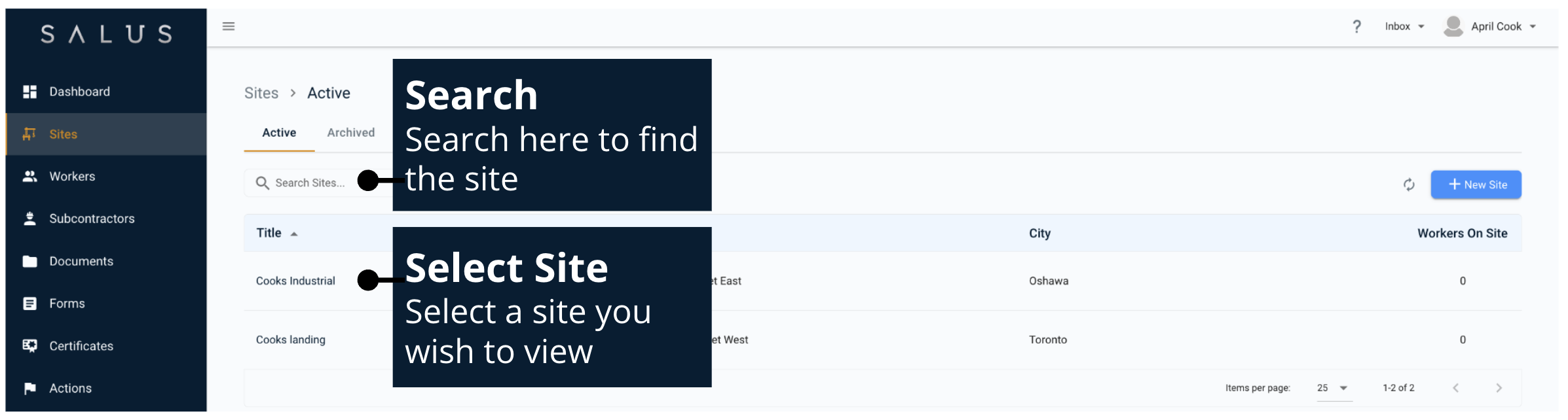Screen dimensions: 1568x420
Task: Open the Cooks Industrial site
Action: 295,281
